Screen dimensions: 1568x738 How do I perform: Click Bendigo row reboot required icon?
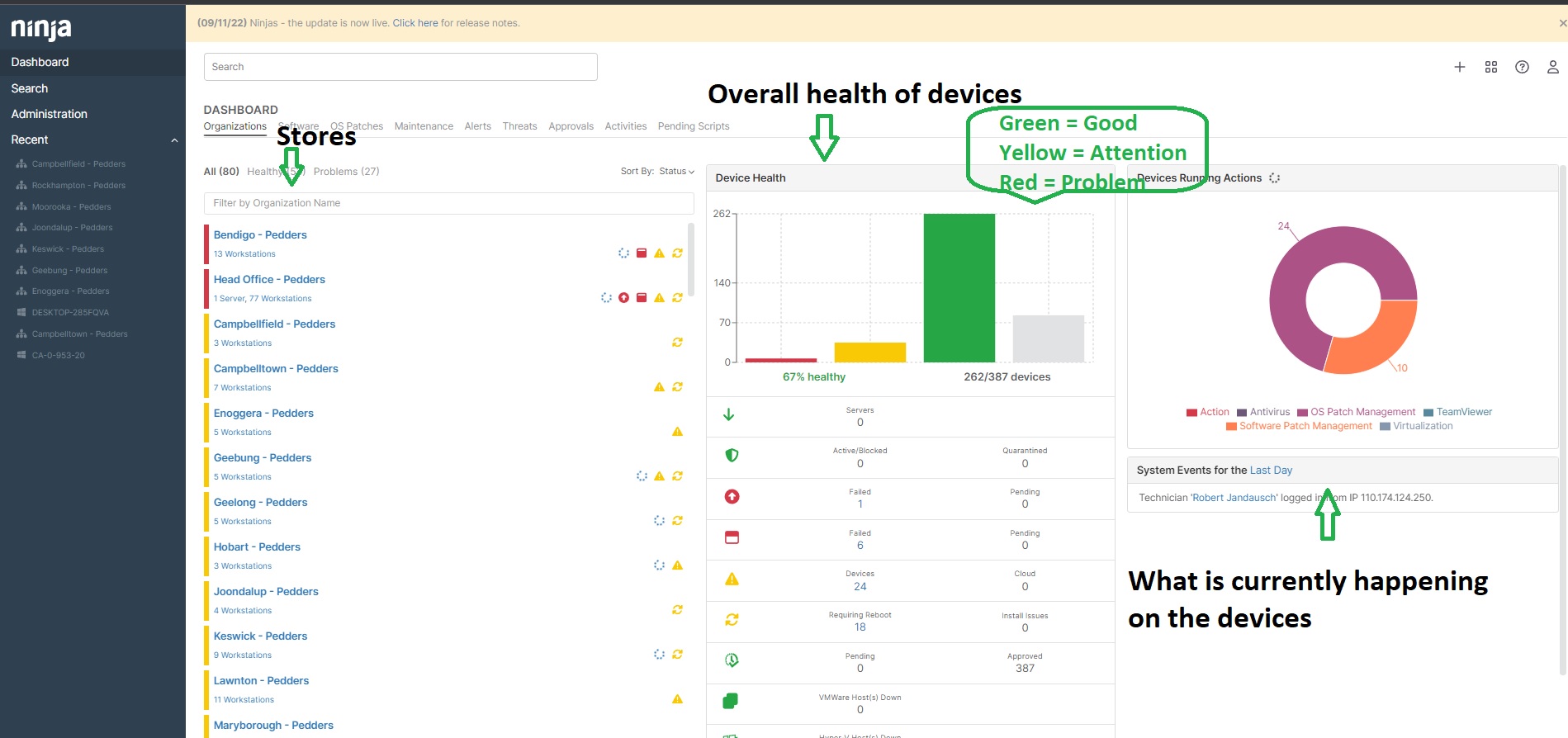pyautogui.click(x=677, y=253)
